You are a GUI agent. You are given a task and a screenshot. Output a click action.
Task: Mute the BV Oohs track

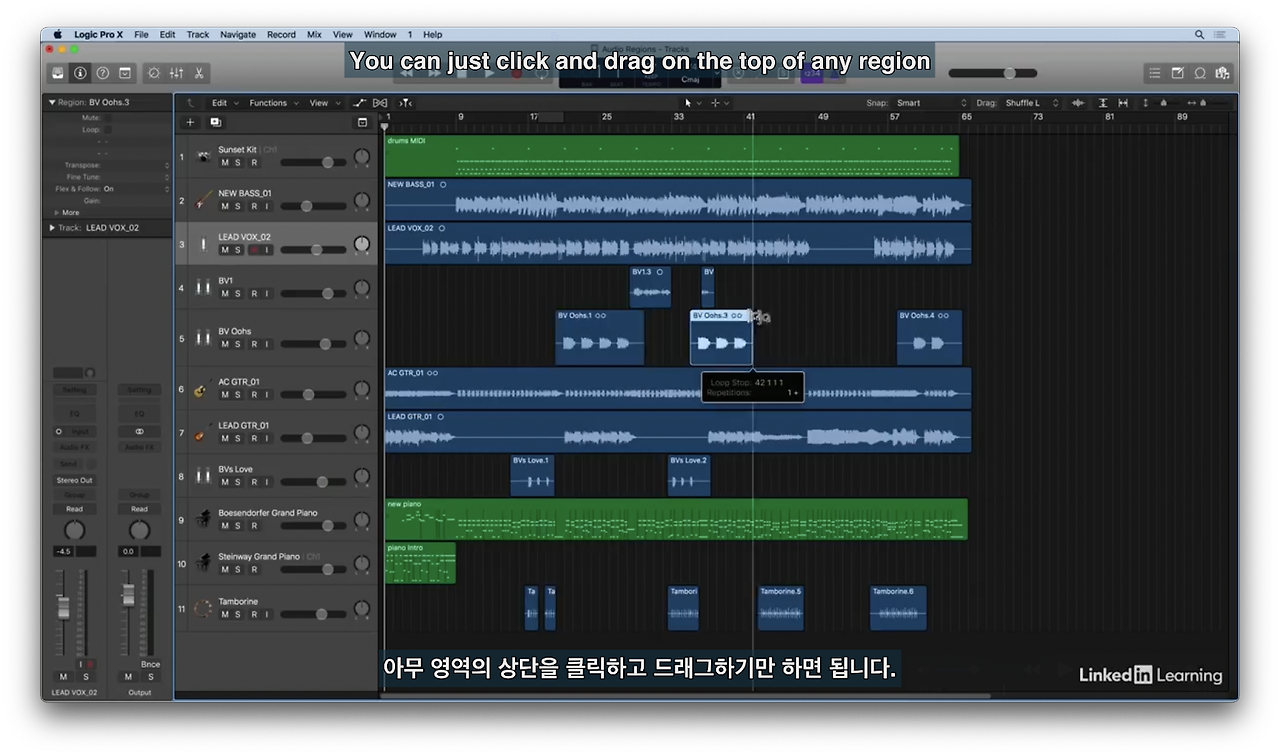(x=225, y=344)
